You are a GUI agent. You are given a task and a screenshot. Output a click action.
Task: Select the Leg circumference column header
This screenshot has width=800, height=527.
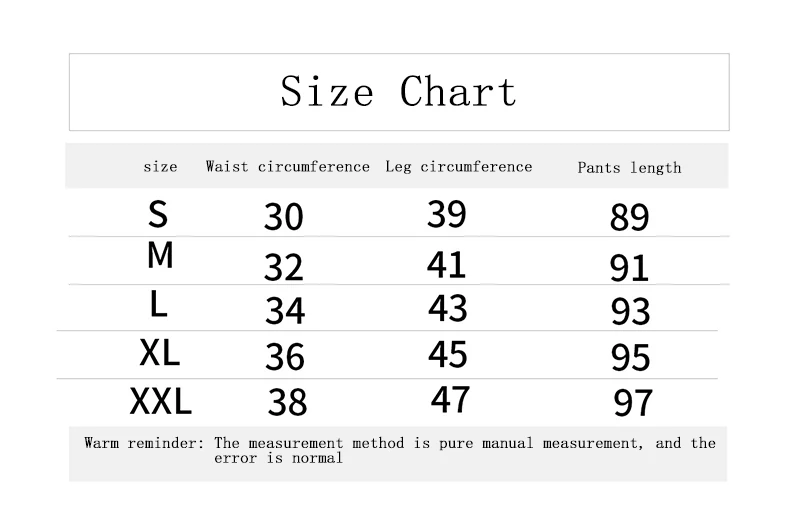(458, 167)
